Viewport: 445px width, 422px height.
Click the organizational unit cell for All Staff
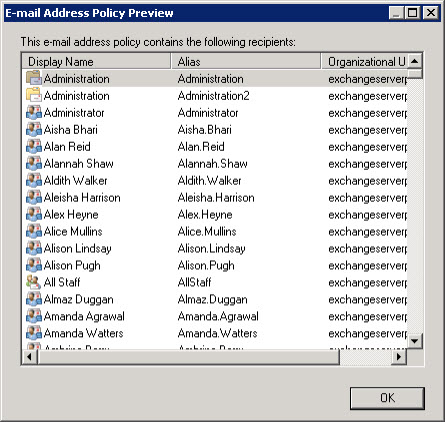pos(368,283)
